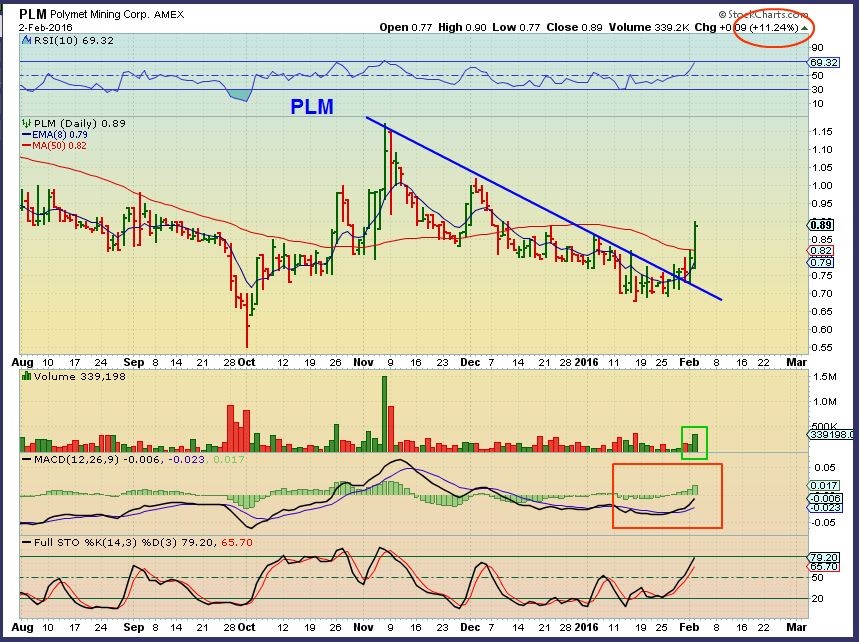This screenshot has height=642, width=859.
Task: Click the red circled +11.24% change
Action: click(x=774, y=27)
